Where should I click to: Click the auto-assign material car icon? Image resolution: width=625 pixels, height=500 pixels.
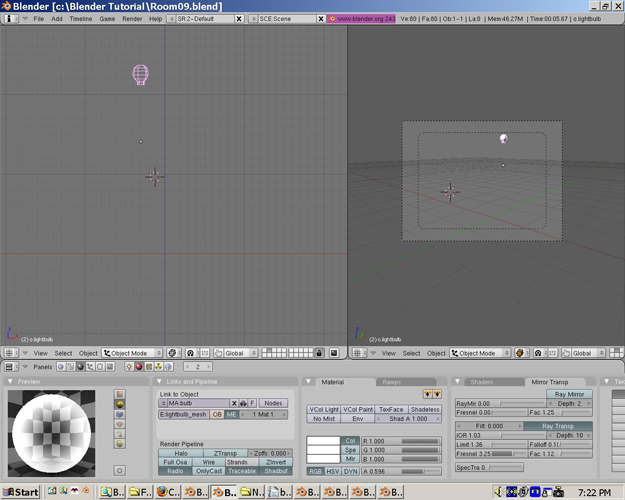(x=243, y=403)
